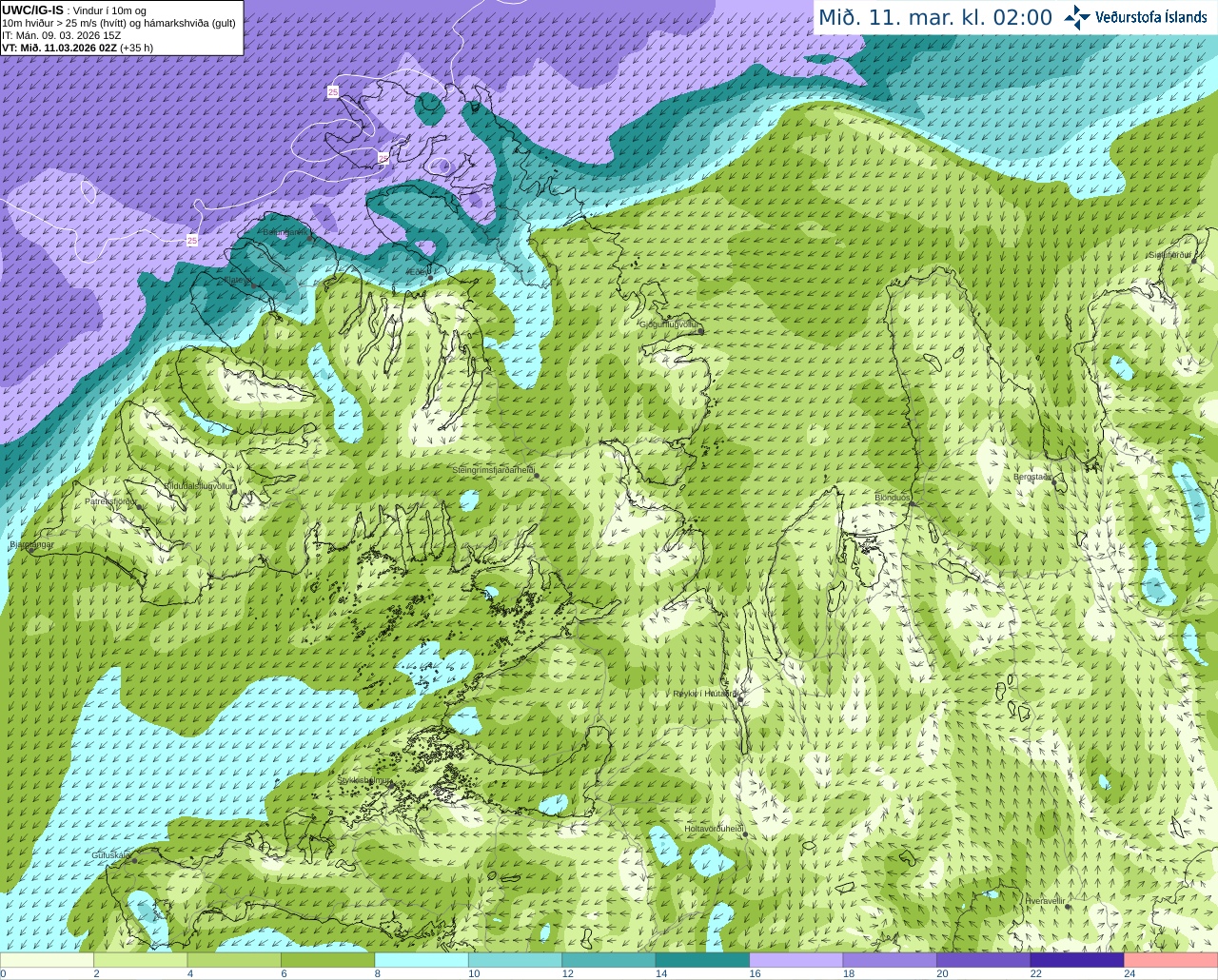
Task: Click the VT: Mið. 11.03.2026 02Z line
Action: click(78, 48)
